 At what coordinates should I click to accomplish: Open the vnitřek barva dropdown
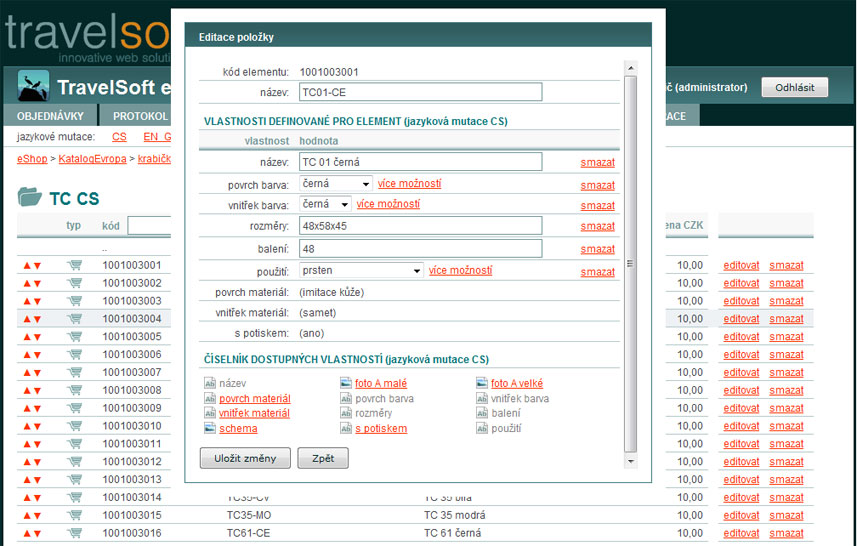[325, 204]
